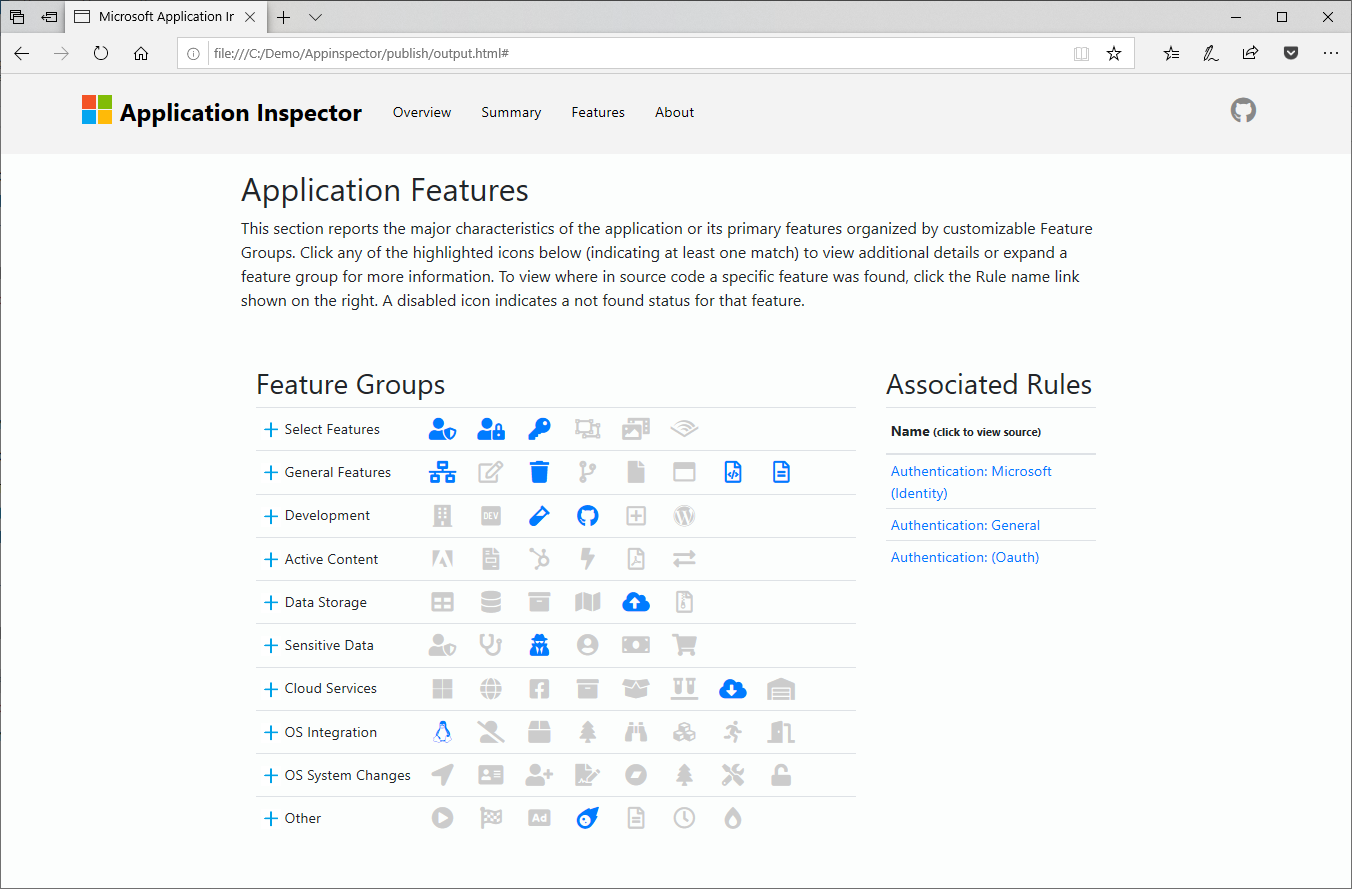Select the Linux penguin icon in OS Integration
The image size is (1352, 889).
coord(443,731)
